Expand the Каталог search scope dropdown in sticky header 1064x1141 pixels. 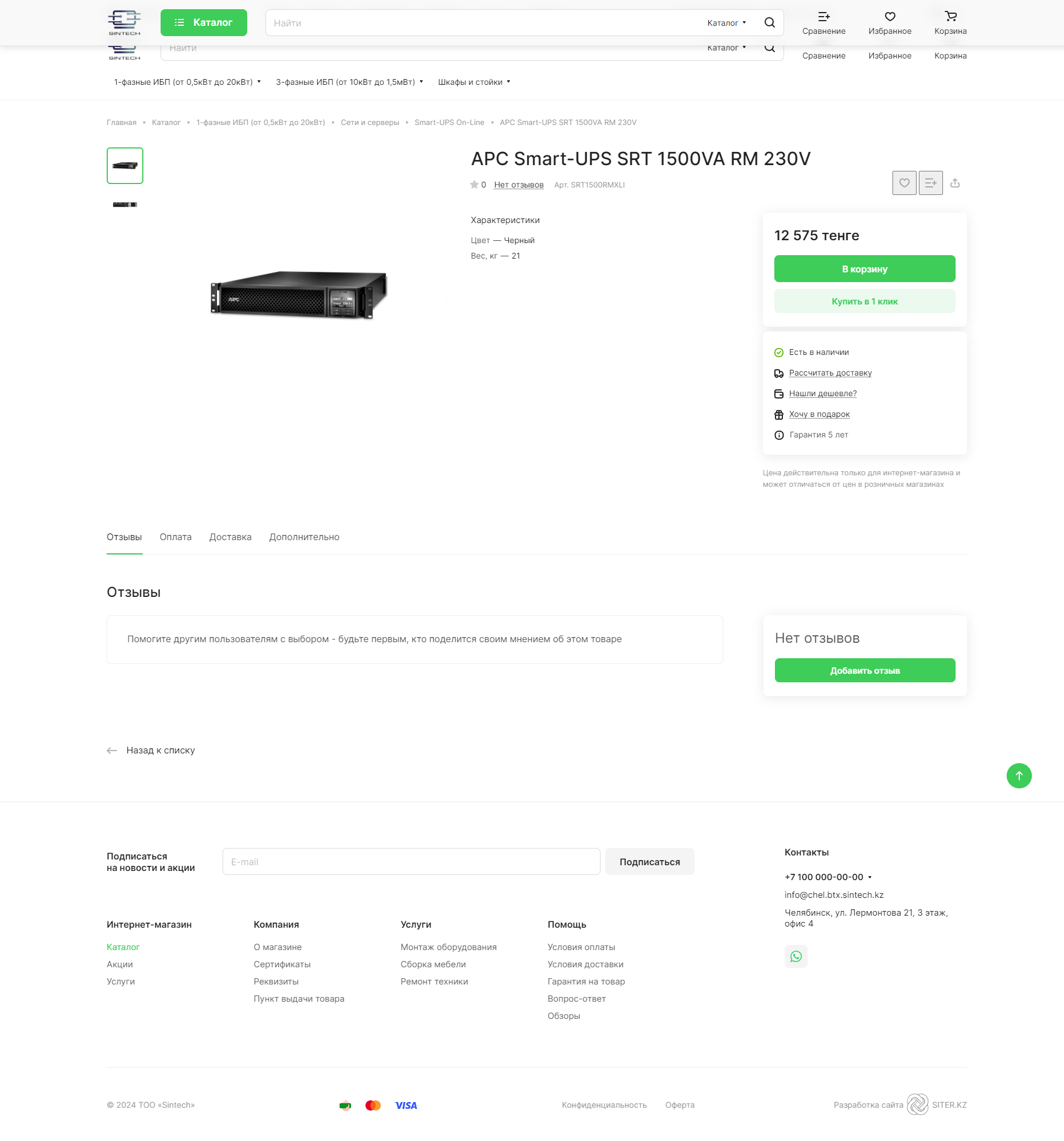pos(726,23)
